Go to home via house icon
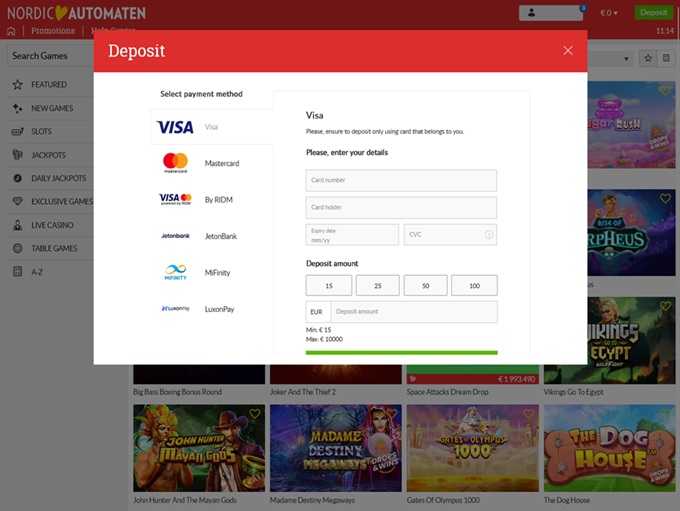Screen dimensions: 680x511 (12, 31)
